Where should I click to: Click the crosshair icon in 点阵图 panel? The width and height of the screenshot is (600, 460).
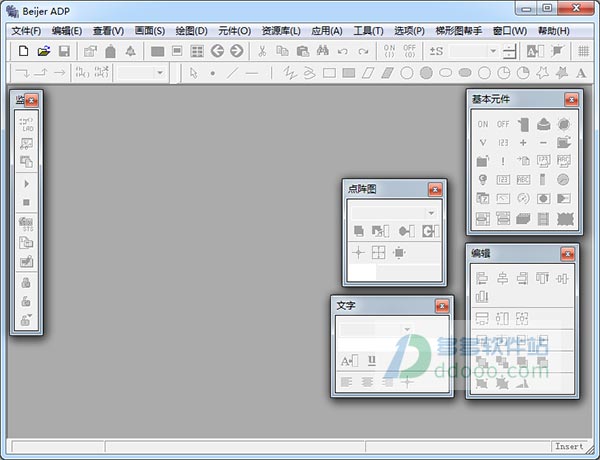(x=358, y=253)
